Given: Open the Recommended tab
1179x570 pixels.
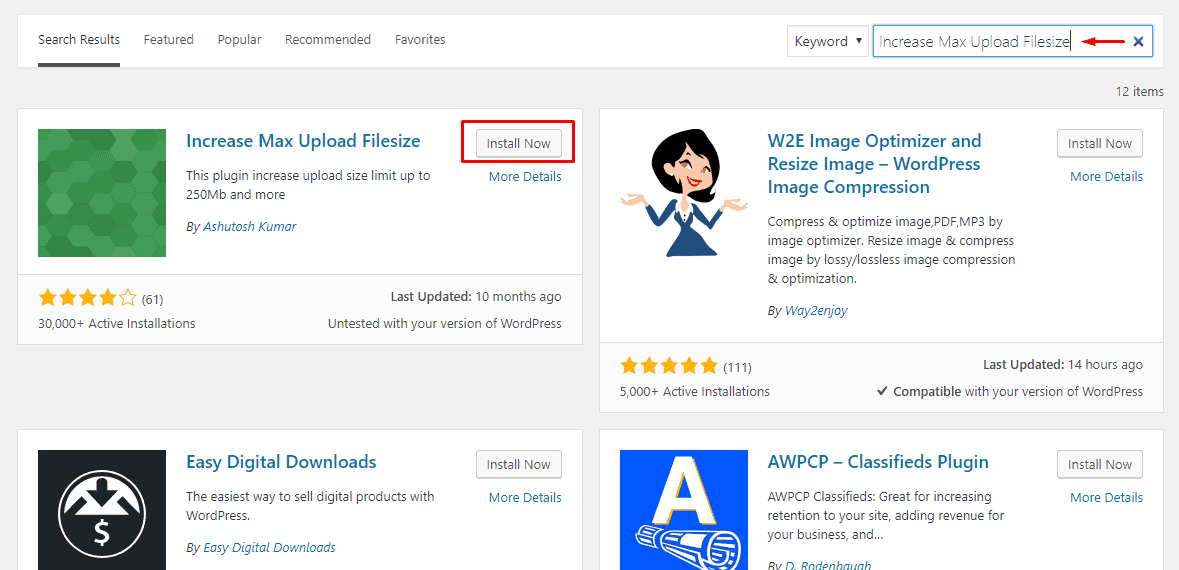Looking at the screenshot, I should (328, 40).
